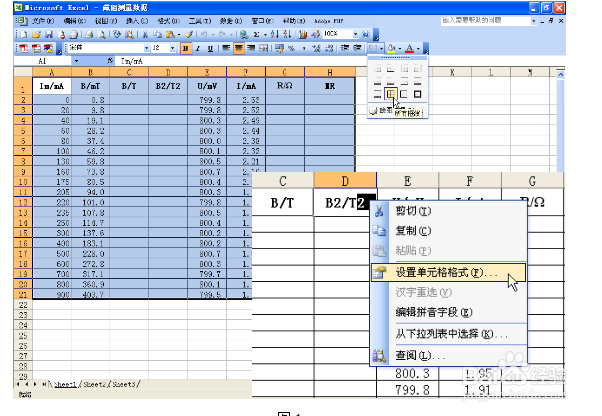The width and height of the screenshot is (602, 416).
Task: Expand the AutoSum dropdown arrow
Action: [265, 35]
